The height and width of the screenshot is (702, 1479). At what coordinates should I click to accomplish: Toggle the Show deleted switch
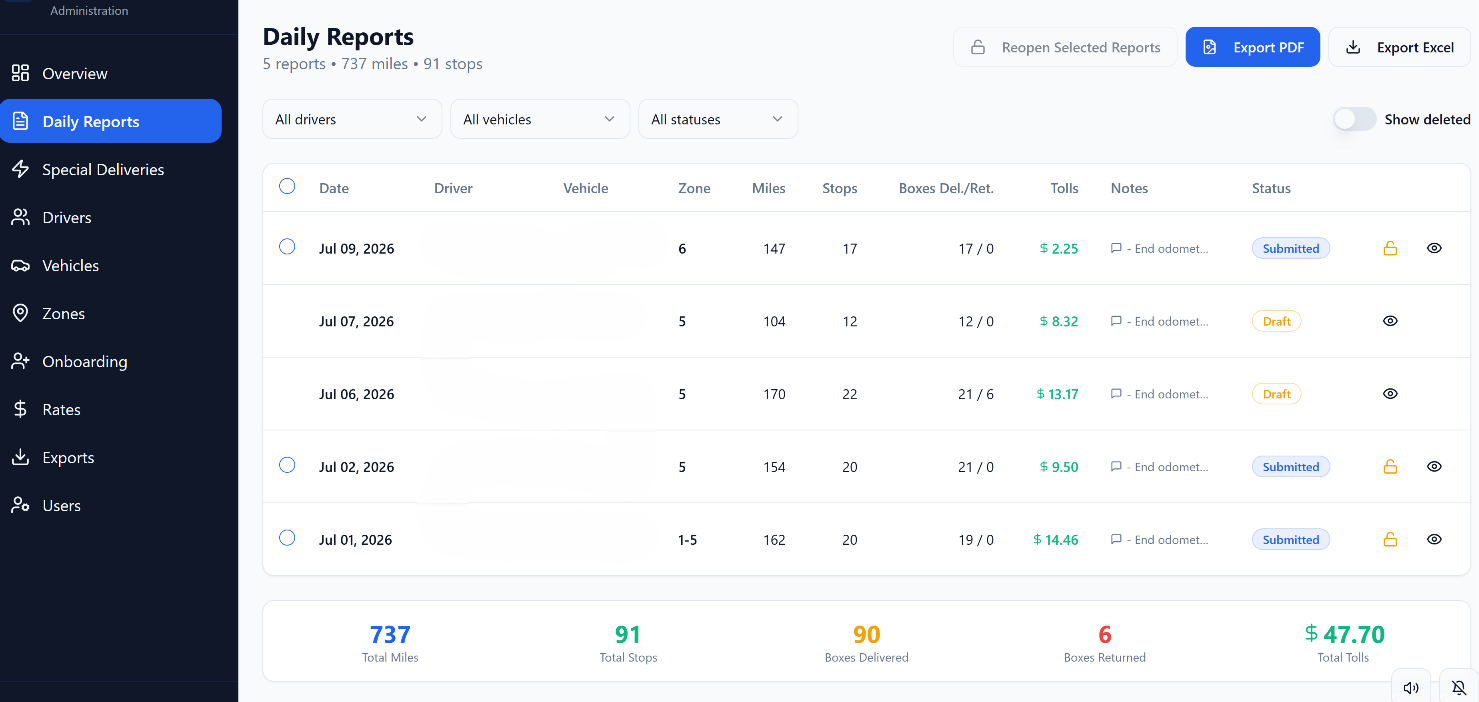1355,119
